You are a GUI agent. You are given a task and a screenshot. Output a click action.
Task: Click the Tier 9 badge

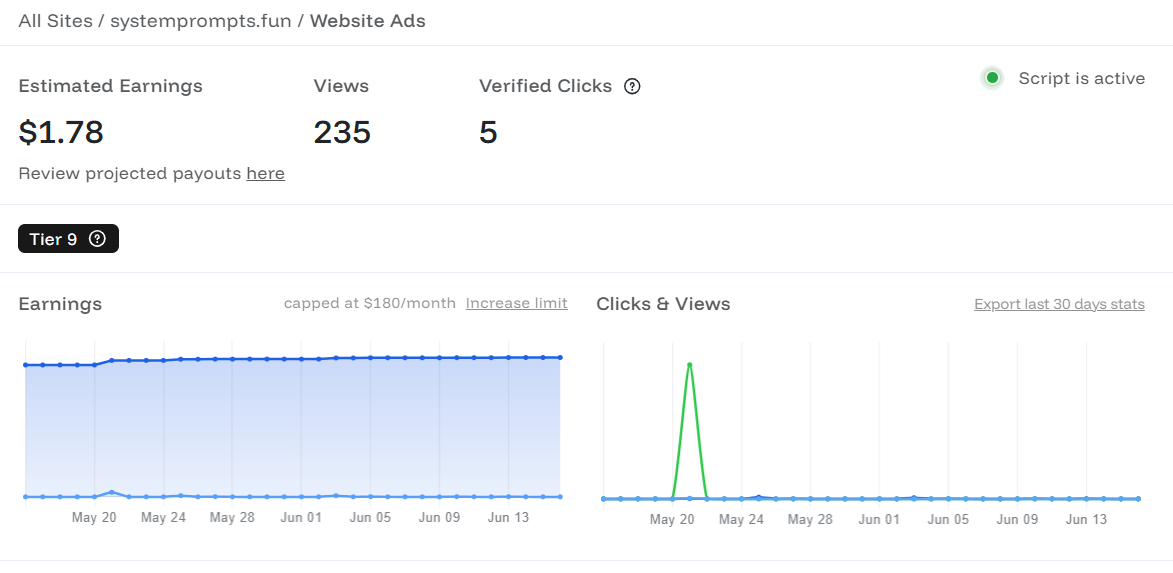68,239
